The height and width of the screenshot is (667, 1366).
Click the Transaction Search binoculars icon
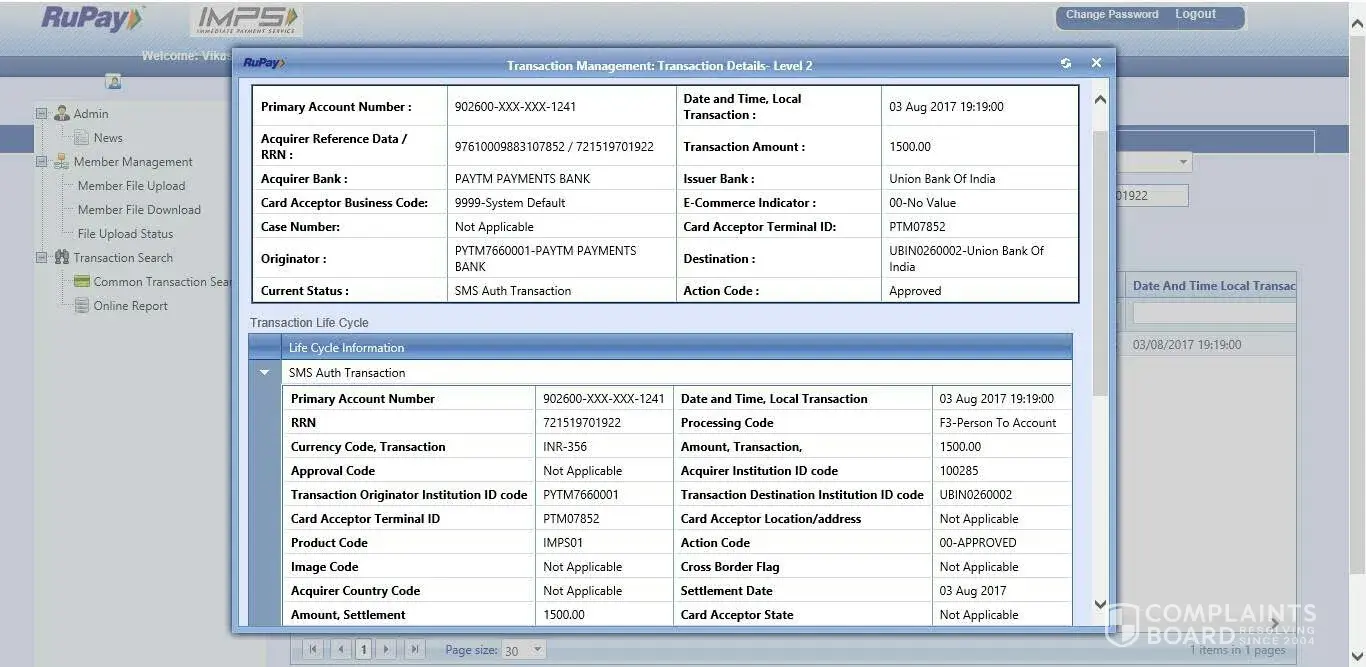(x=62, y=258)
